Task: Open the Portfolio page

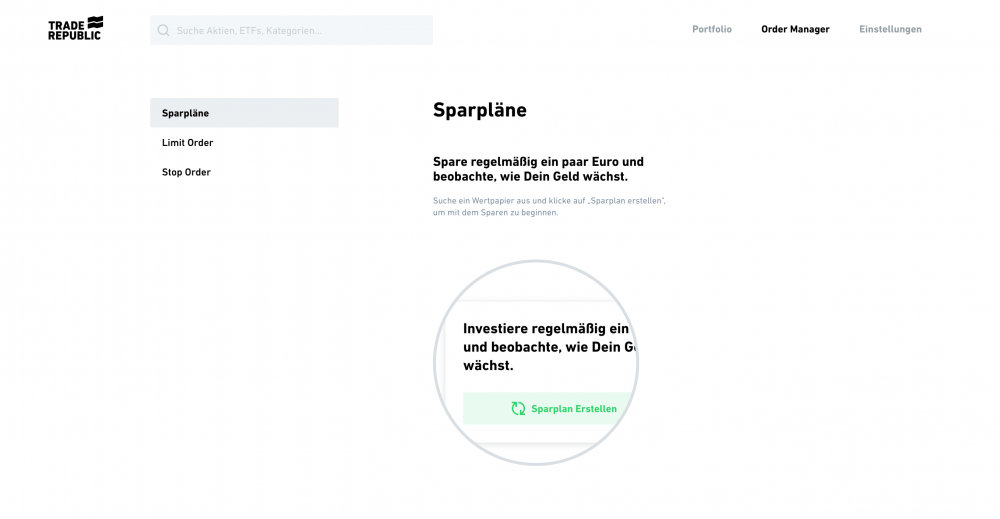Action: coord(712,29)
